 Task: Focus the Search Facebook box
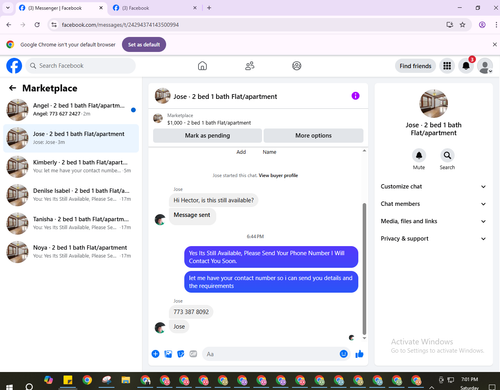[81, 66]
